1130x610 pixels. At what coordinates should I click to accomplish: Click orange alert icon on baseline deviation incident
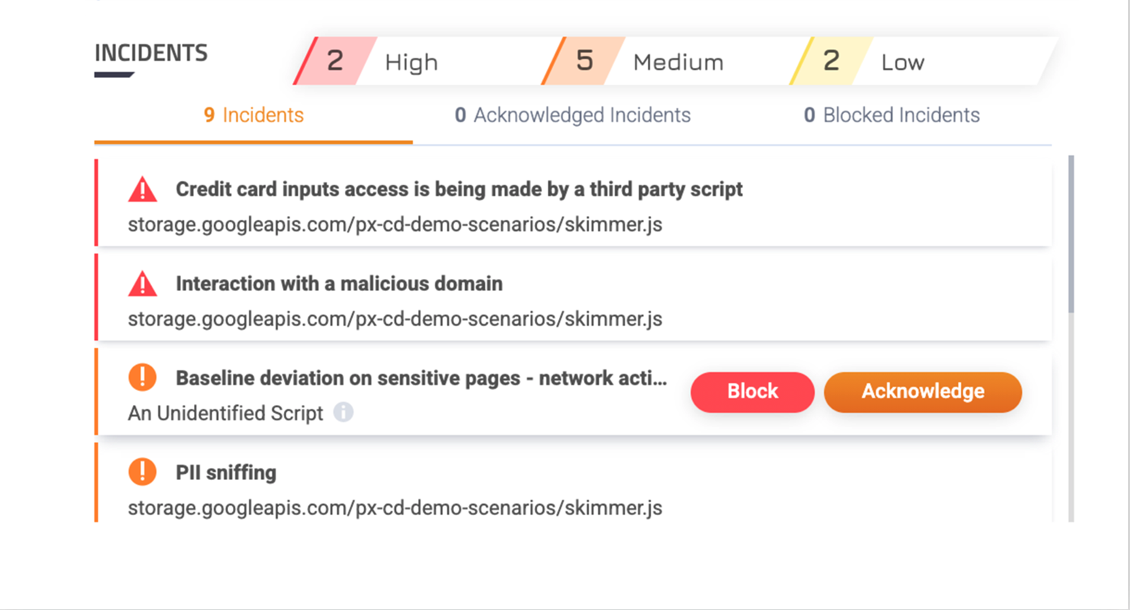pos(143,377)
